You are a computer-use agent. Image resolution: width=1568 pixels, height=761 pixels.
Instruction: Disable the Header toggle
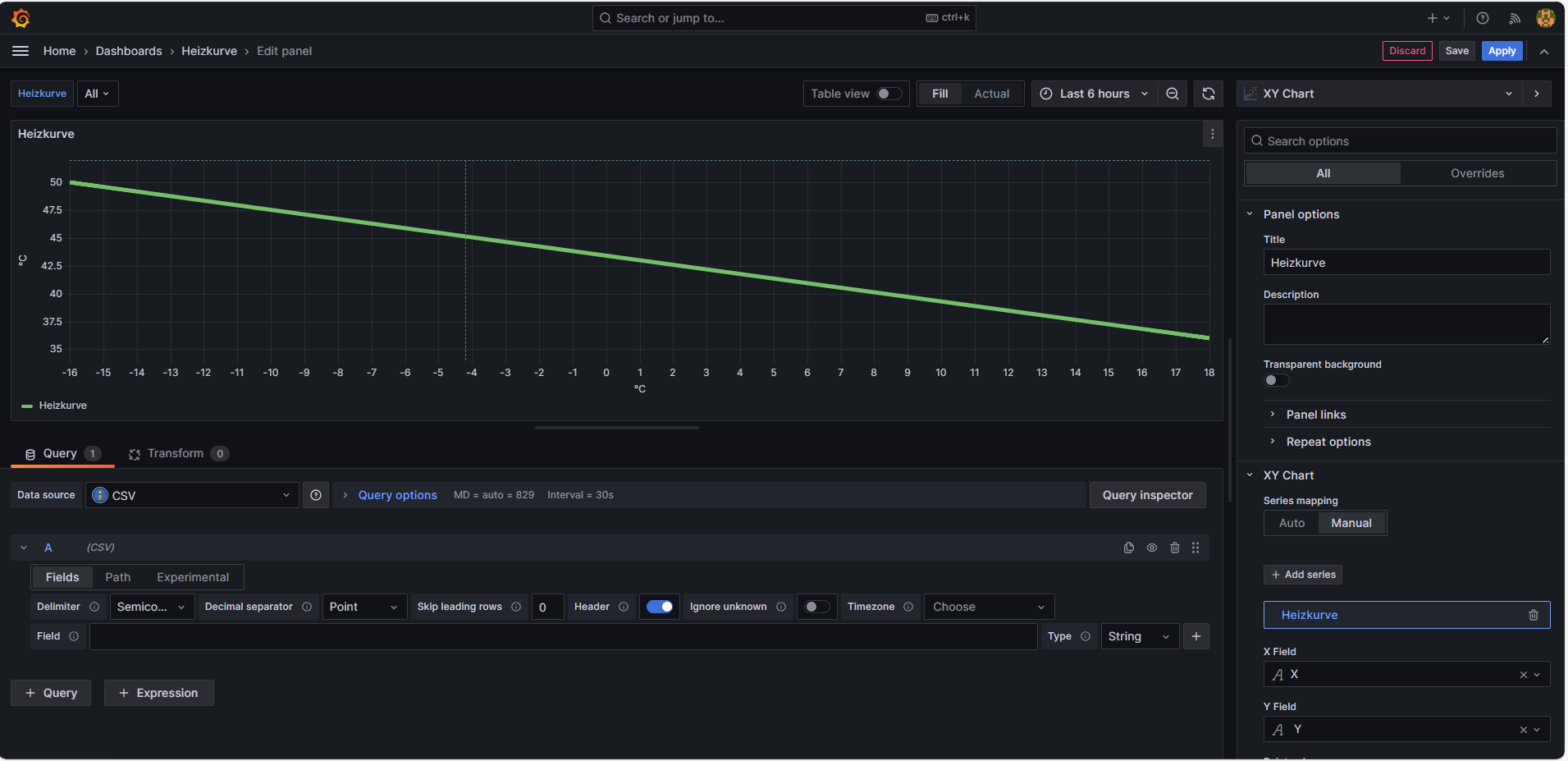point(660,607)
